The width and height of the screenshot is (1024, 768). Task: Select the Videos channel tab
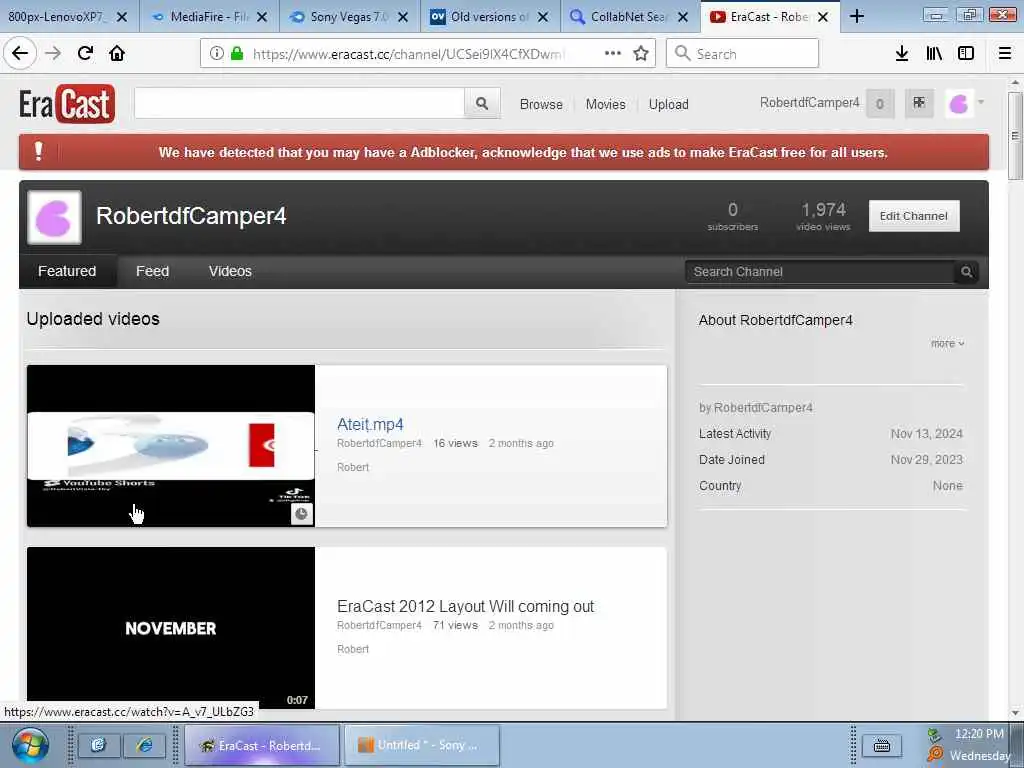pos(230,271)
